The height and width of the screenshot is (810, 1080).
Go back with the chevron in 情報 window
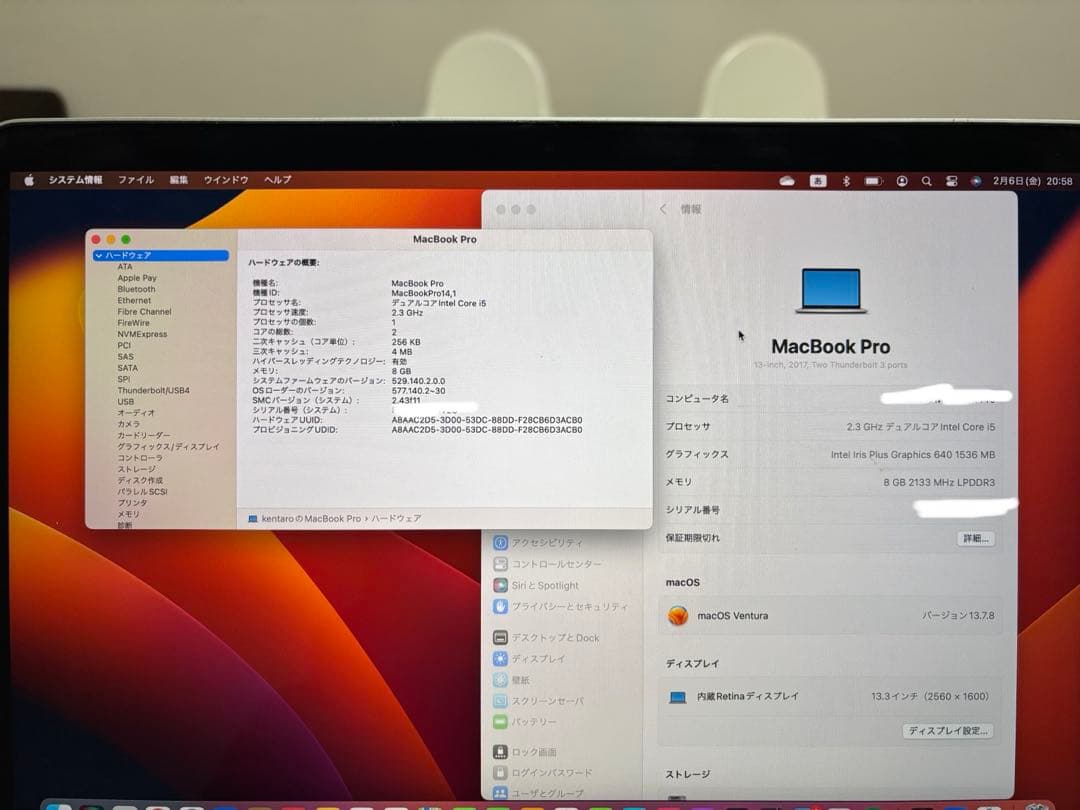pyautogui.click(x=663, y=209)
